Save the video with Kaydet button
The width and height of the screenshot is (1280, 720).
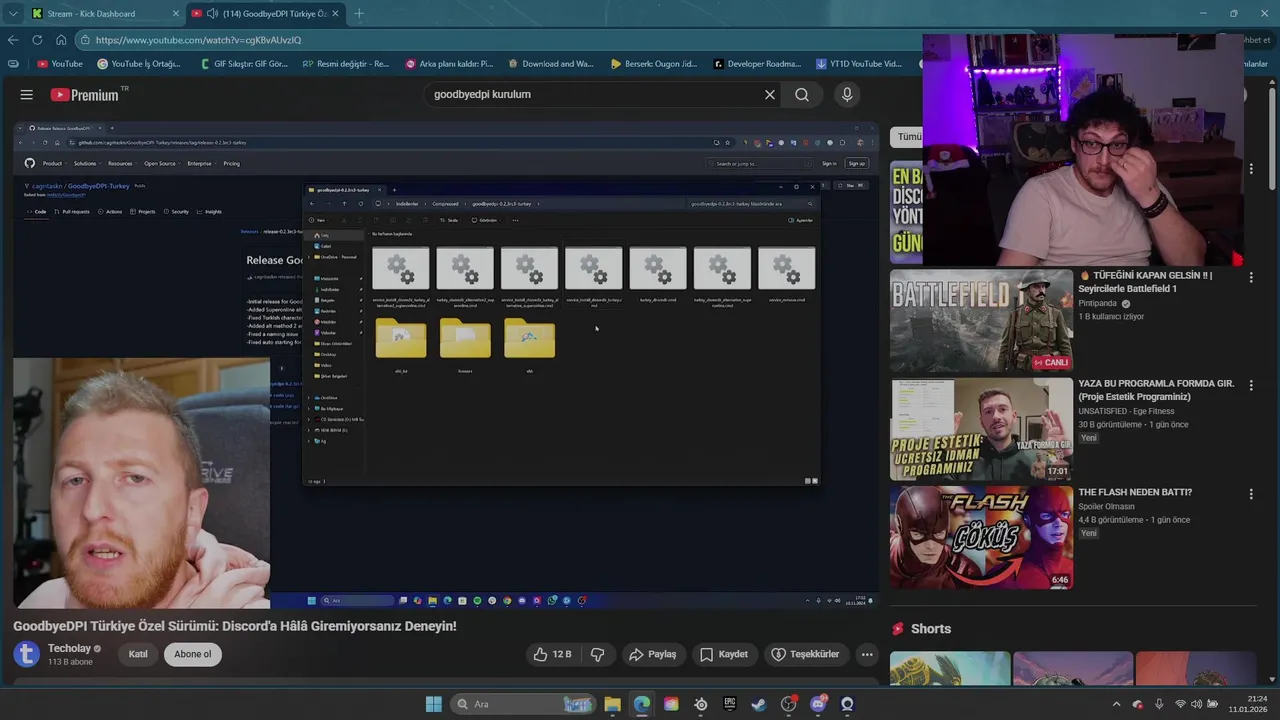coord(724,654)
